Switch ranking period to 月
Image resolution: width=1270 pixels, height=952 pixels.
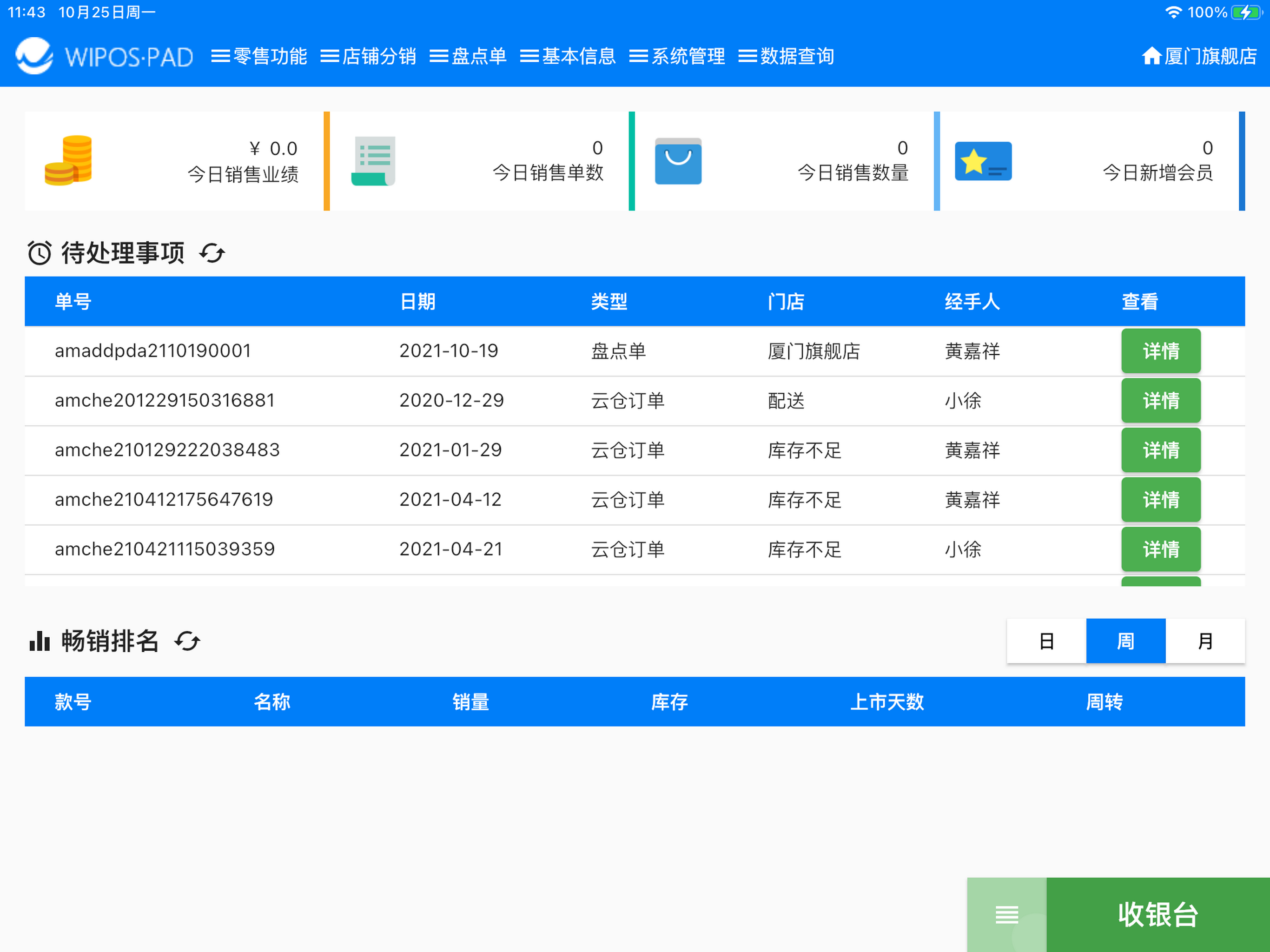[x=1205, y=641]
